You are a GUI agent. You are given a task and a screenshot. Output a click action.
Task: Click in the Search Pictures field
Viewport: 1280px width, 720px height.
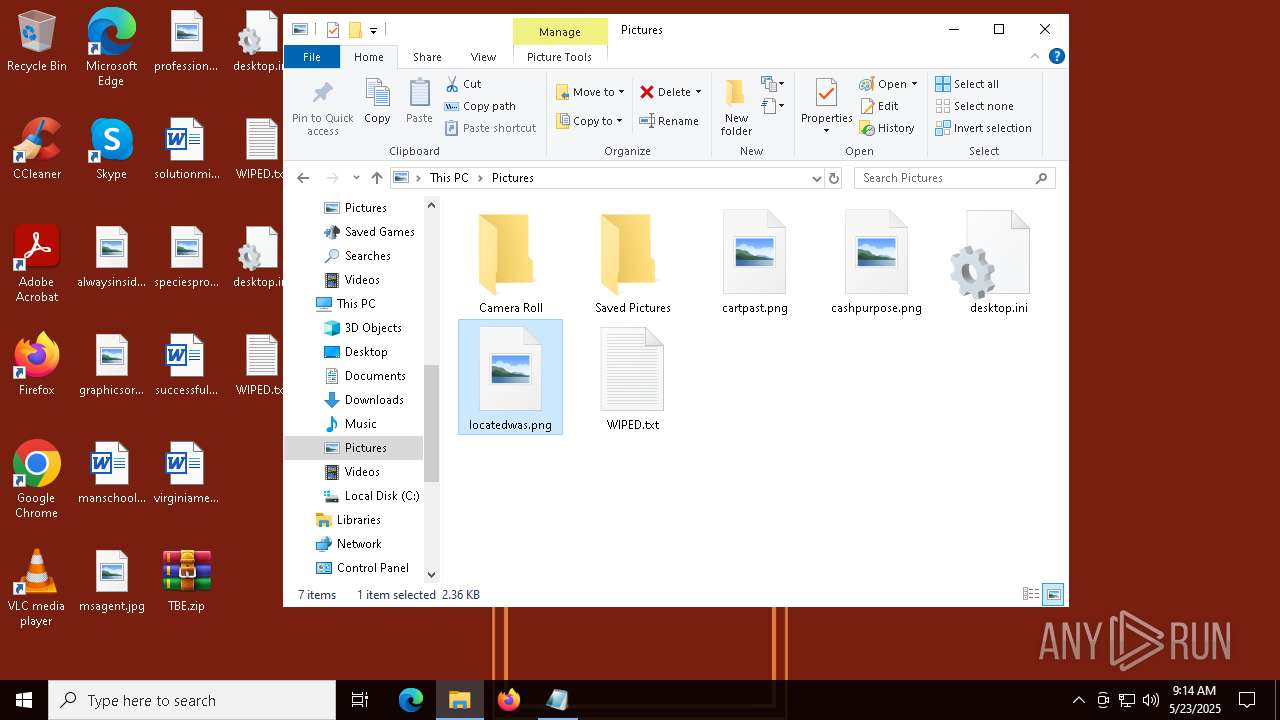click(x=954, y=178)
